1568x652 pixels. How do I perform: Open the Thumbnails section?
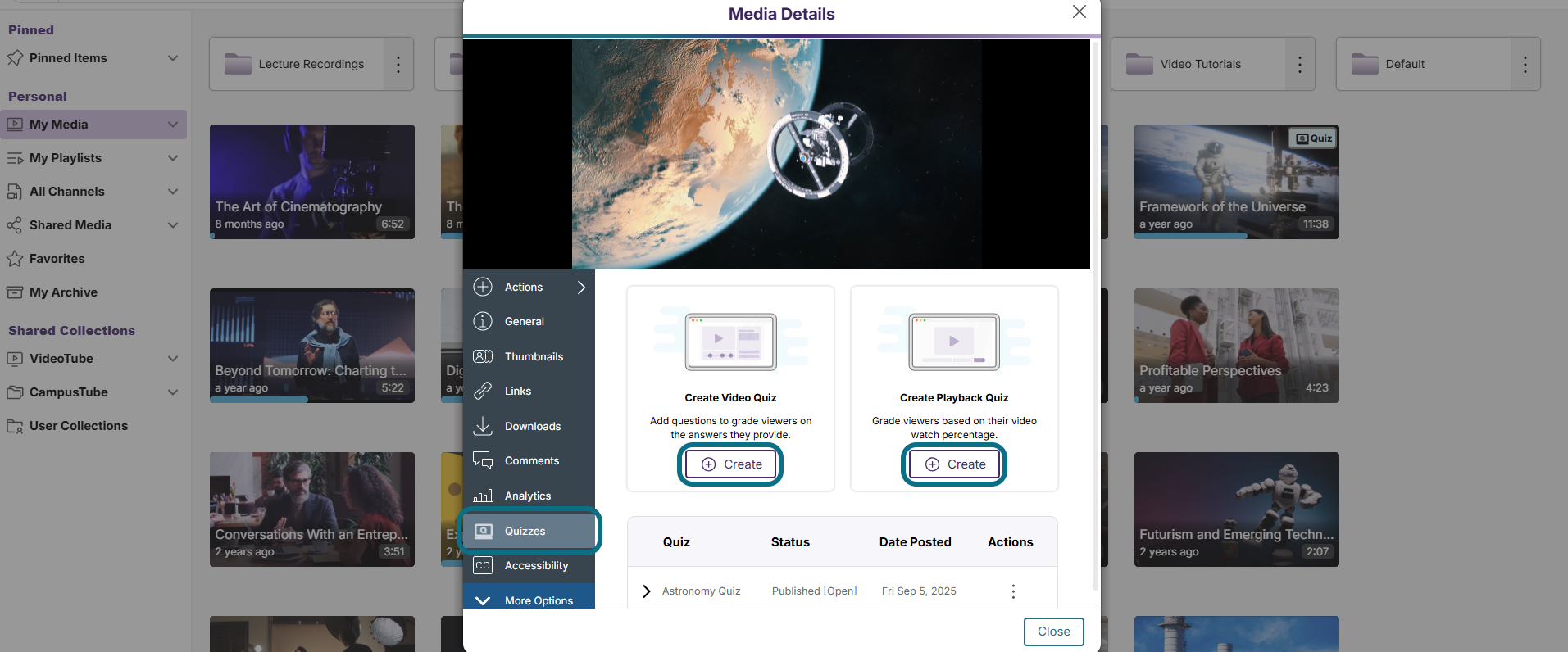529,356
